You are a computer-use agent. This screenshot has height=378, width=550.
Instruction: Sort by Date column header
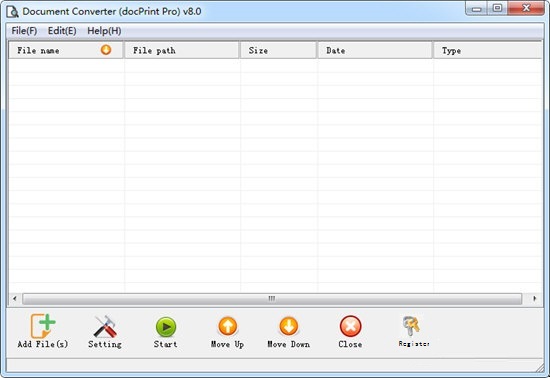pos(375,50)
